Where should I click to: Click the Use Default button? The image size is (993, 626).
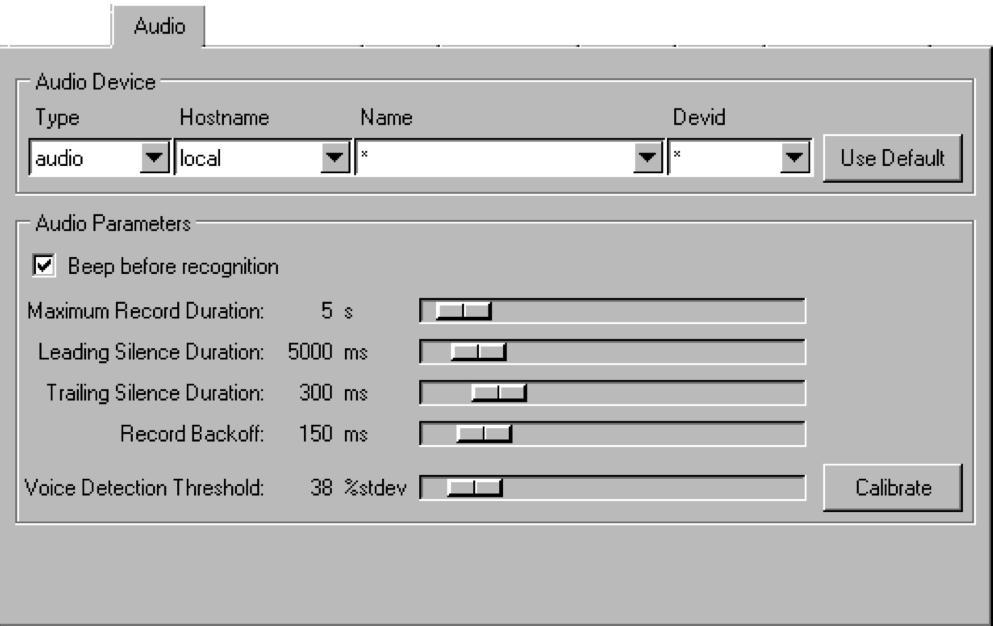892,158
